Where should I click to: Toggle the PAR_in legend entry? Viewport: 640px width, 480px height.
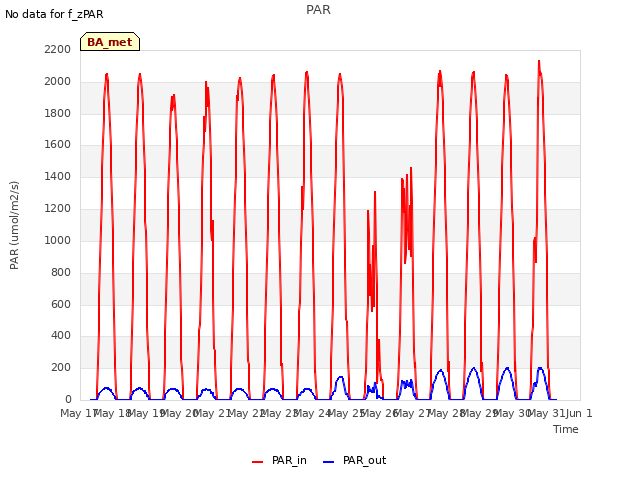pyautogui.click(x=280, y=460)
